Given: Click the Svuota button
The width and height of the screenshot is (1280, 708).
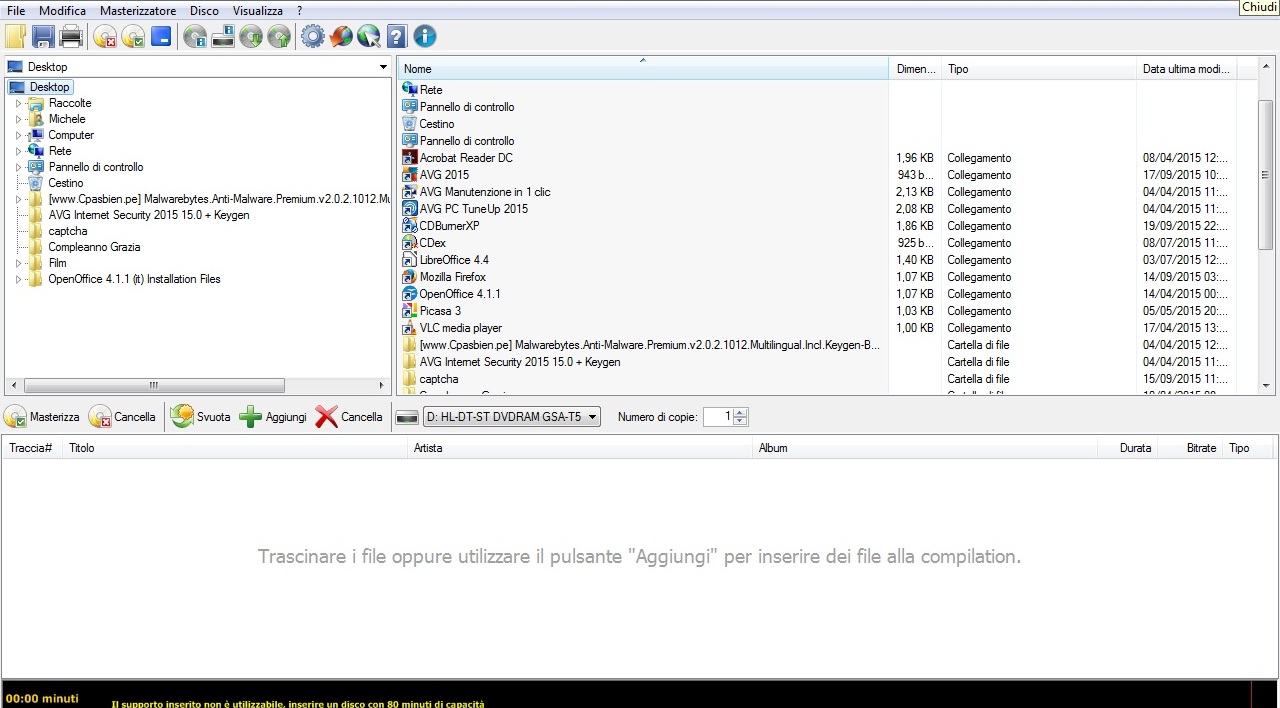Looking at the screenshot, I should pyautogui.click(x=201, y=417).
